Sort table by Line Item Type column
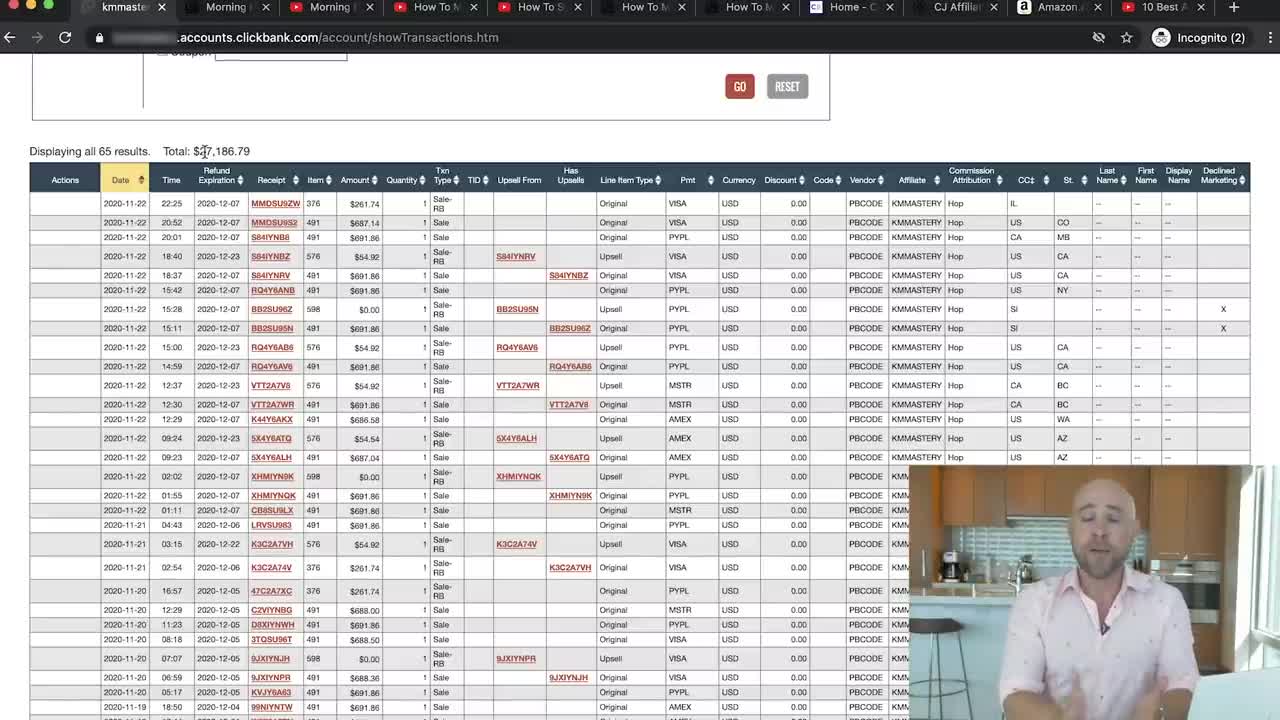The height and width of the screenshot is (720, 1280). 630,180
